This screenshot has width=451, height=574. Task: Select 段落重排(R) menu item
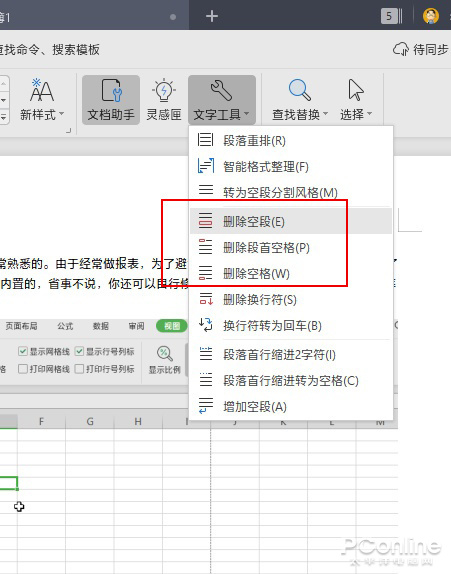(291, 140)
